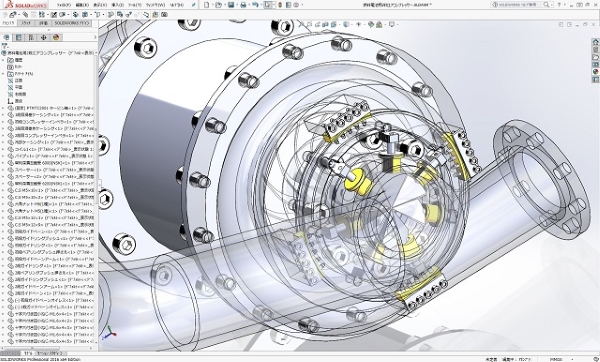Click the New document icon

[x=207, y=5]
